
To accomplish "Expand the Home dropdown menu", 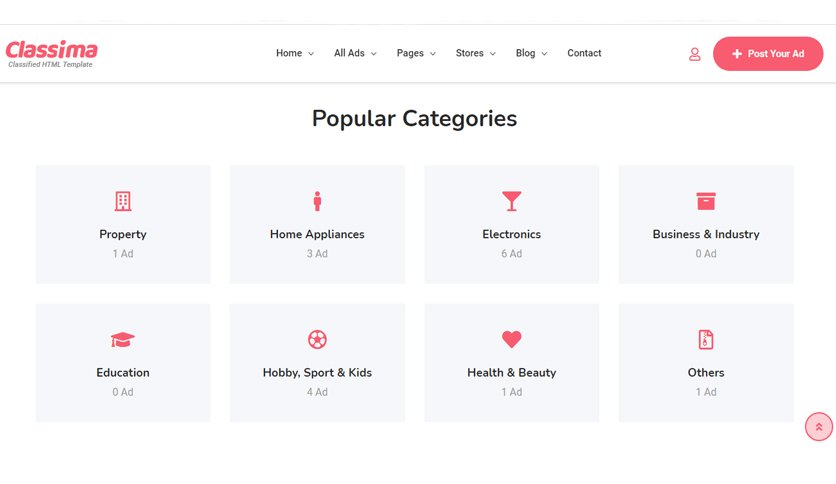I will [x=295, y=53].
